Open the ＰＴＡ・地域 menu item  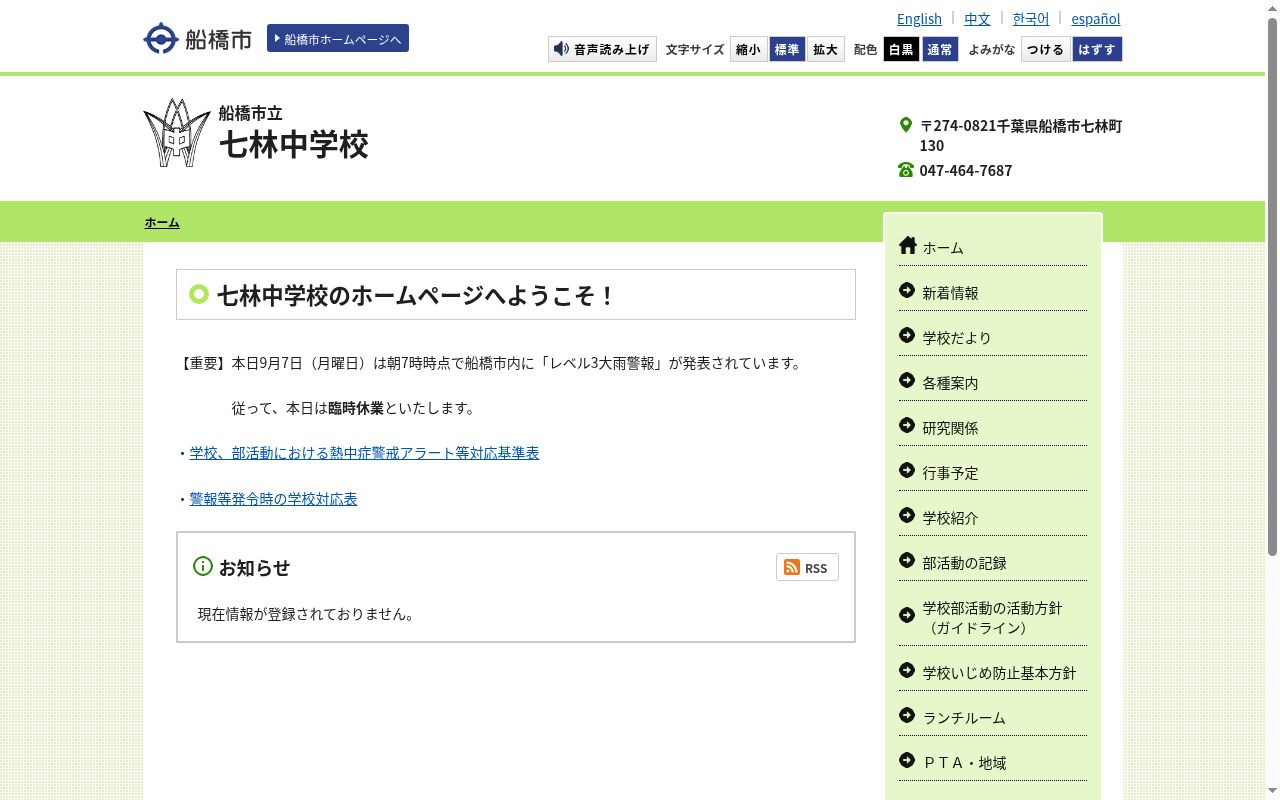click(x=964, y=763)
